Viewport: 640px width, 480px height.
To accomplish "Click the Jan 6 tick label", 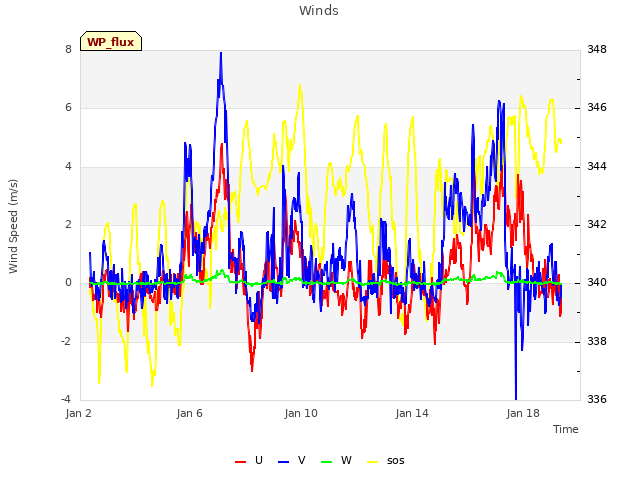I will point(190,413).
